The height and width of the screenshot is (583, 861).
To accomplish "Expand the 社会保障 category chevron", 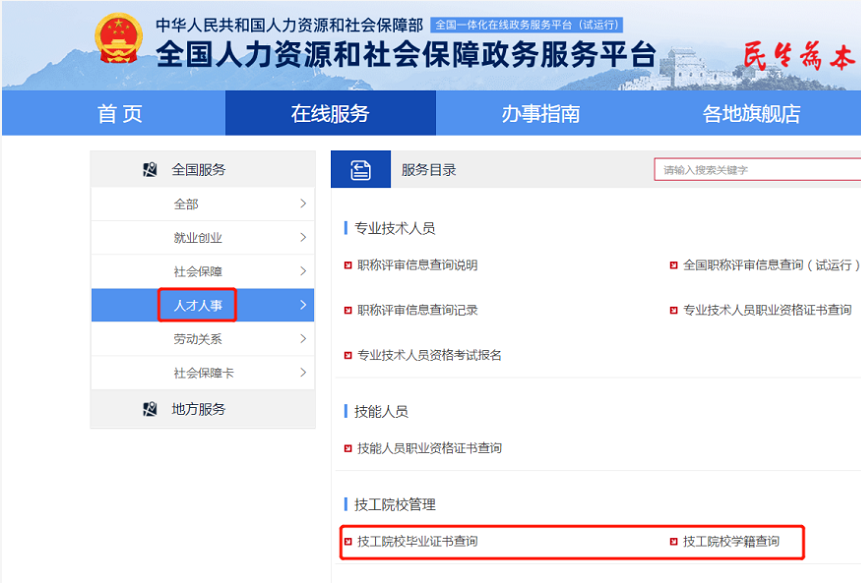I will tap(303, 271).
